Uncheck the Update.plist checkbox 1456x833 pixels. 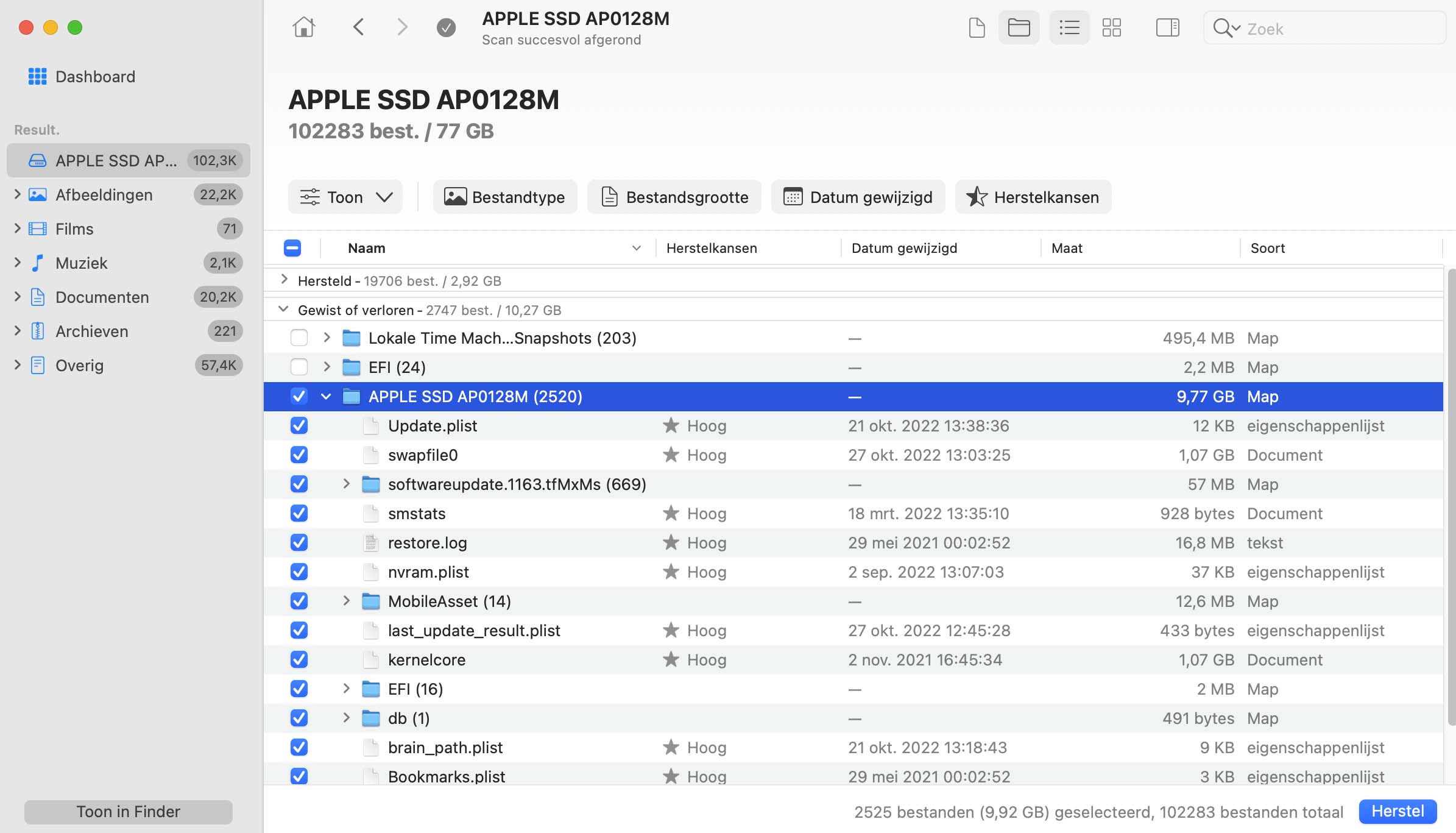point(299,425)
